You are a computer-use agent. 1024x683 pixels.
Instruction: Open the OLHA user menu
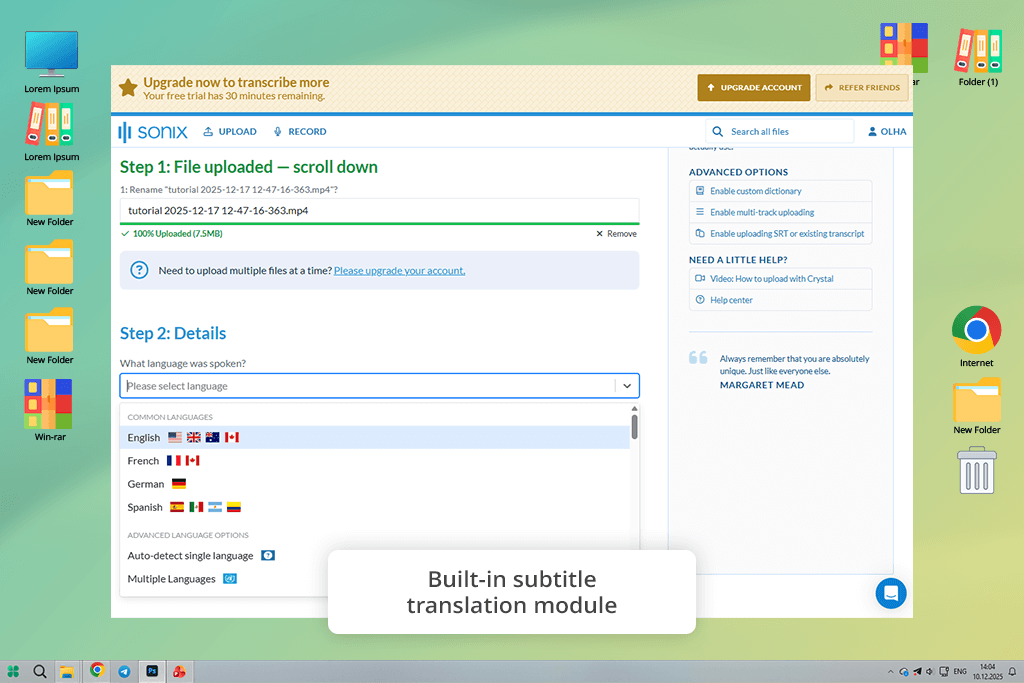pos(887,132)
